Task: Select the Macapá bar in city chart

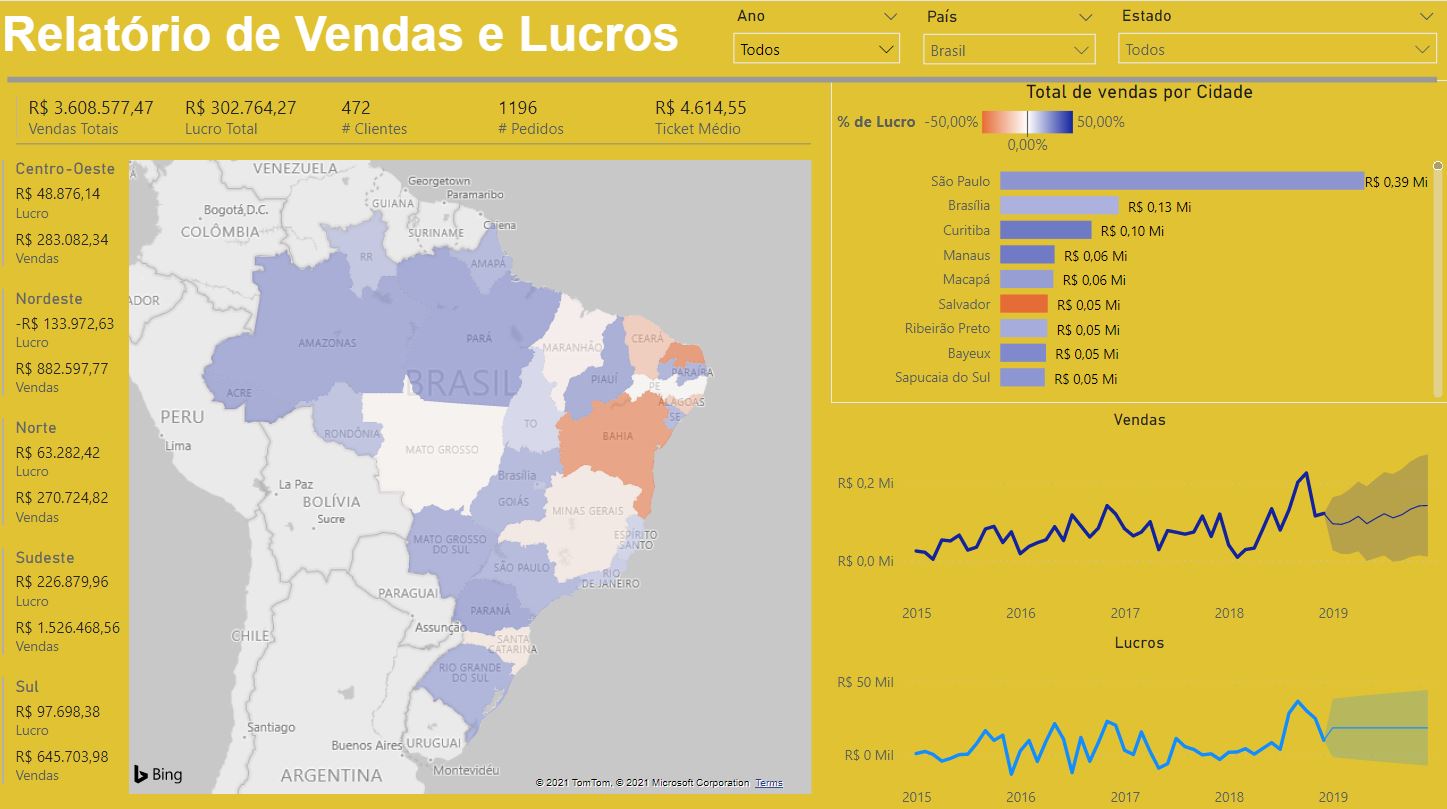Action: click(1026, 279)
